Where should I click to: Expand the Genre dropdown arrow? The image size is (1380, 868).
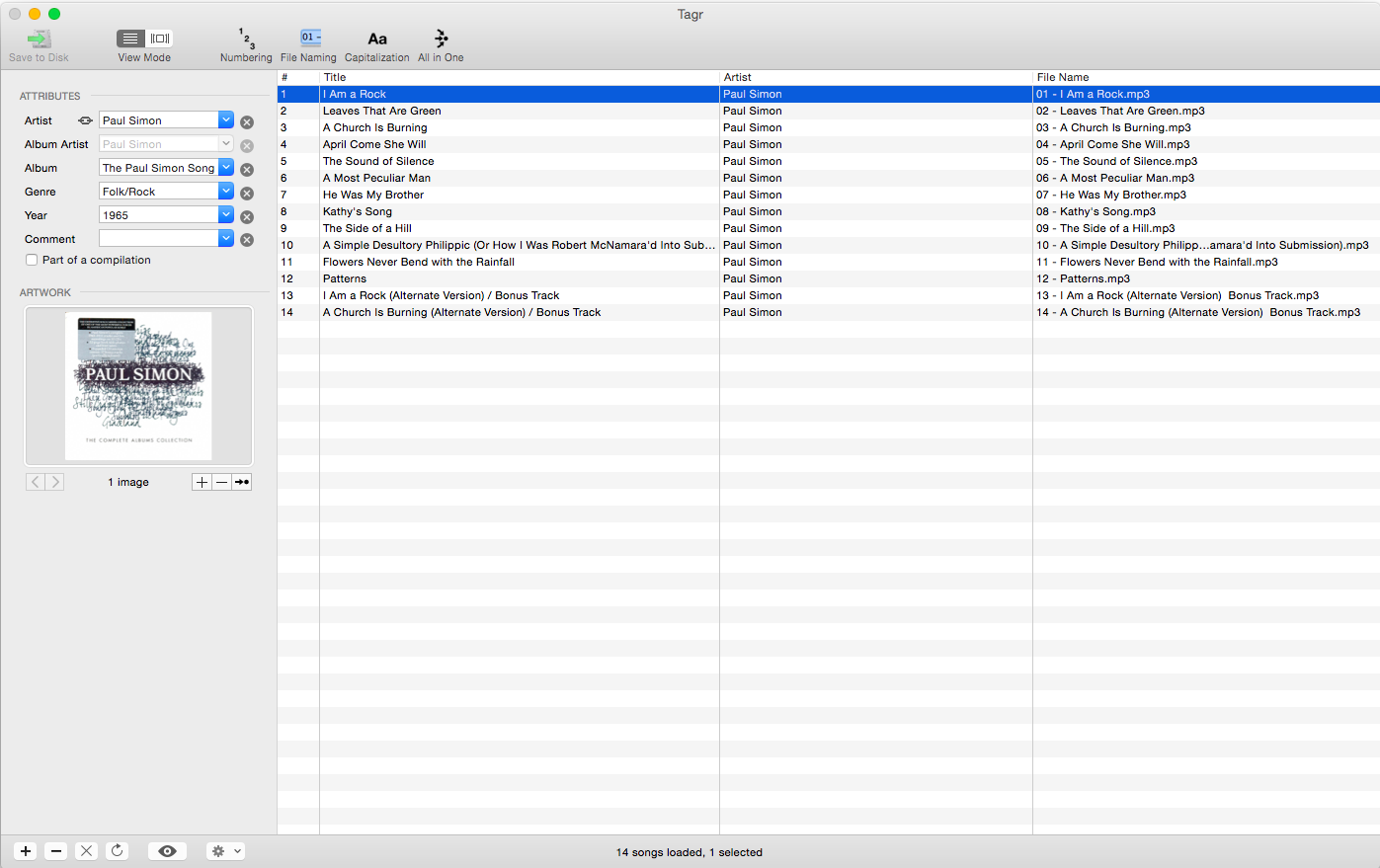pos(226,192)
